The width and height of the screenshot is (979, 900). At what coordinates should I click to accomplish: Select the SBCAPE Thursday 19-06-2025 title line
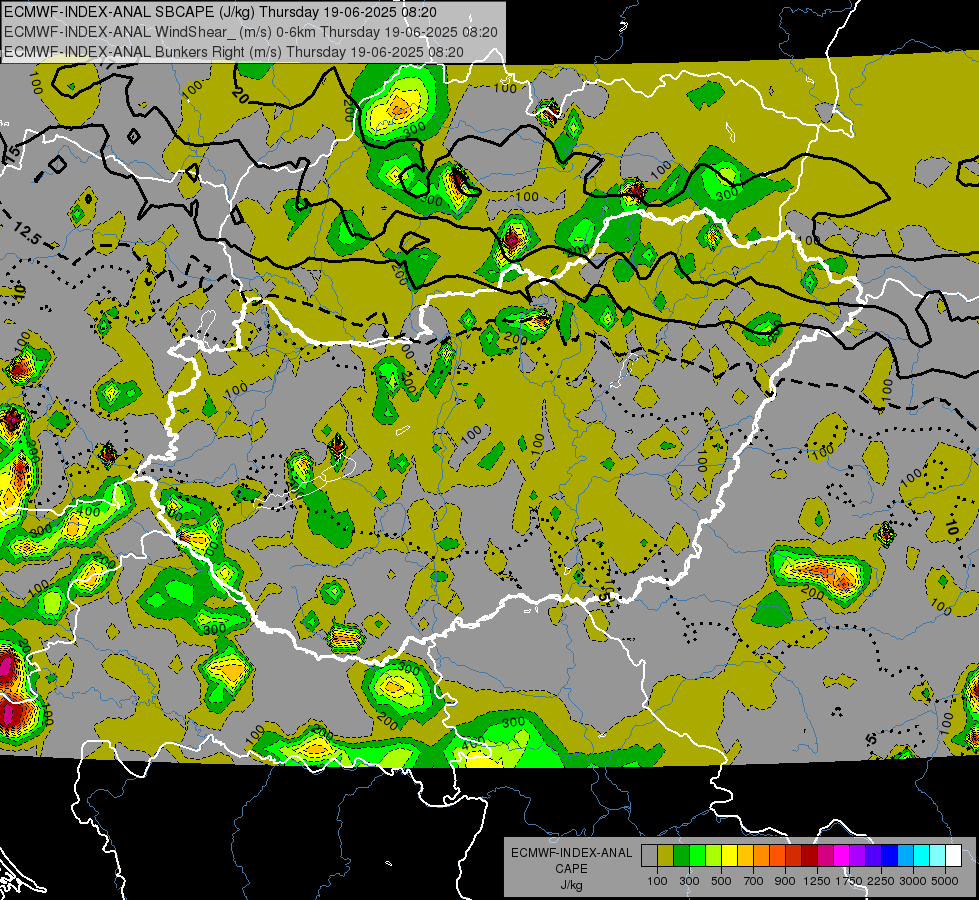click(x=220, y=12)
